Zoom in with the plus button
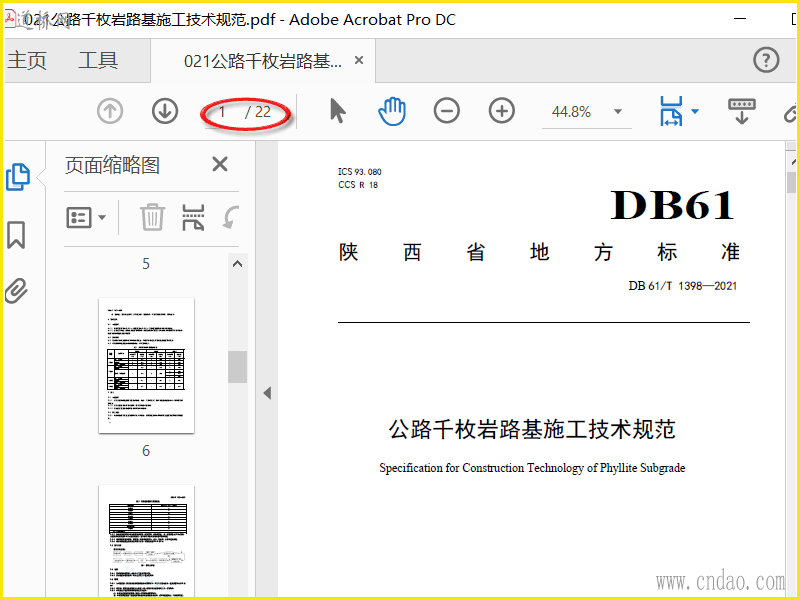Image resolution: width=800 pixels, height=600 pixels. [x=502, y=111]
